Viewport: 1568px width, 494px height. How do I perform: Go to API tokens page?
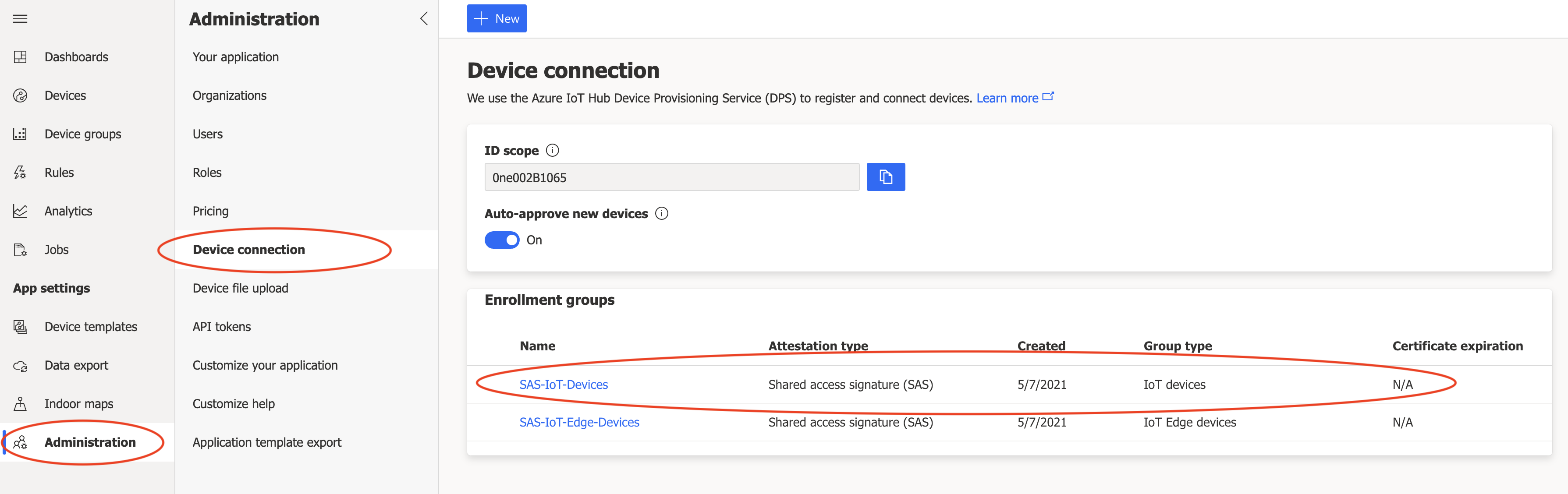(x=222, y=327)
